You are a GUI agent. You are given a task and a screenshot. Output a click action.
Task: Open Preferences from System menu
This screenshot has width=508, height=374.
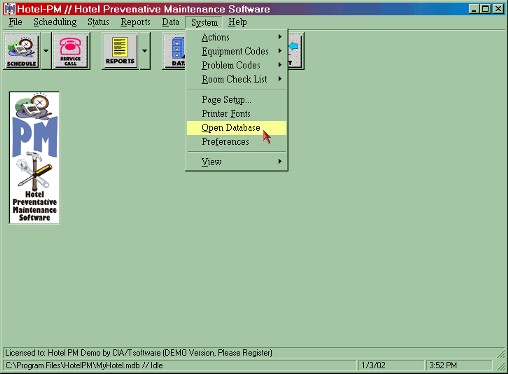click(236, 142)
